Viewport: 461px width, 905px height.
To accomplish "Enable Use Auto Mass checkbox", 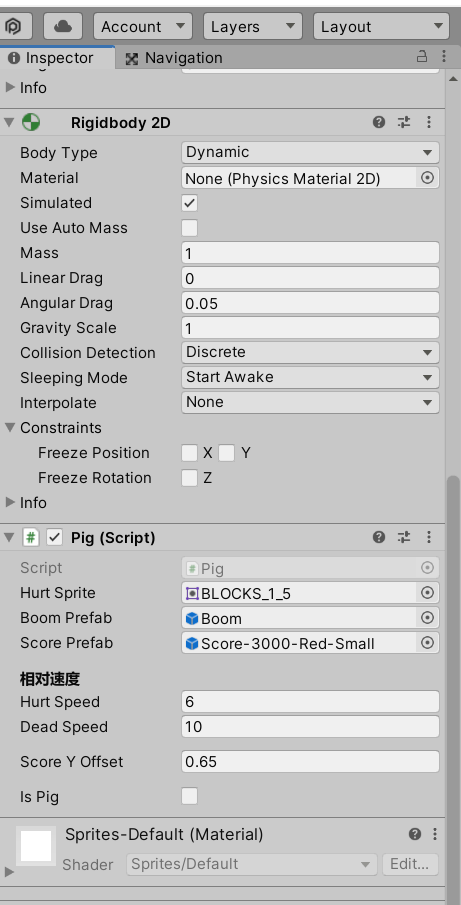I will [x=189, y=228].
